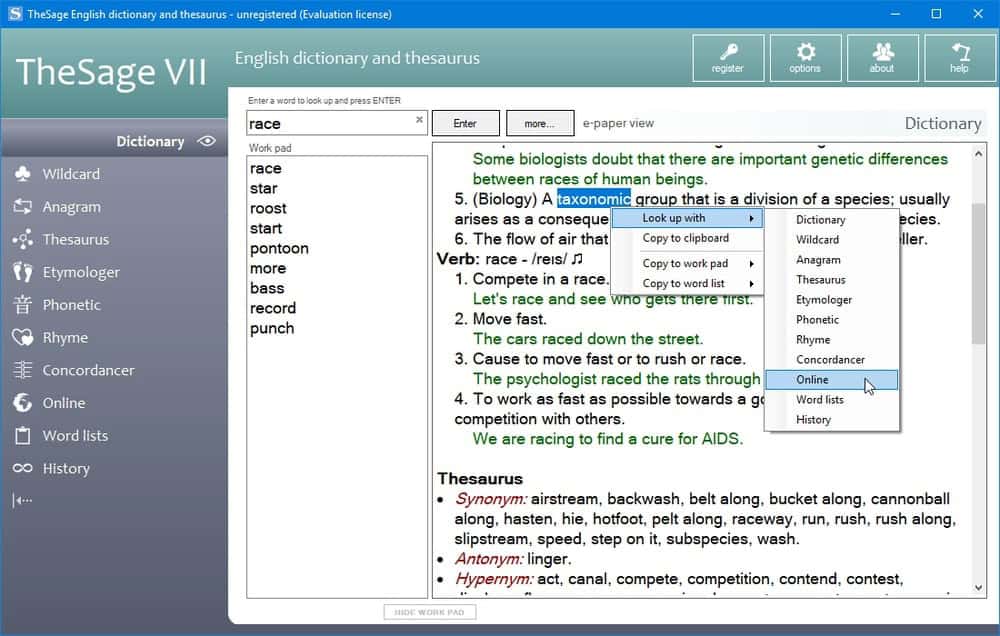
Task: Click the Online globe icon in sidebar
Action: (22, 403)
